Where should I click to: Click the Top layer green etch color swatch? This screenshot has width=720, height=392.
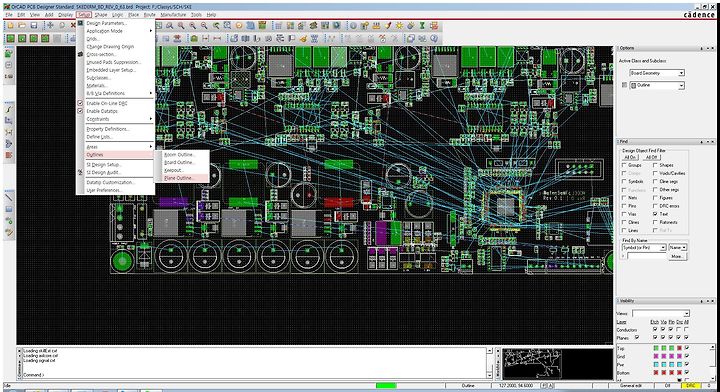(656, 348)
